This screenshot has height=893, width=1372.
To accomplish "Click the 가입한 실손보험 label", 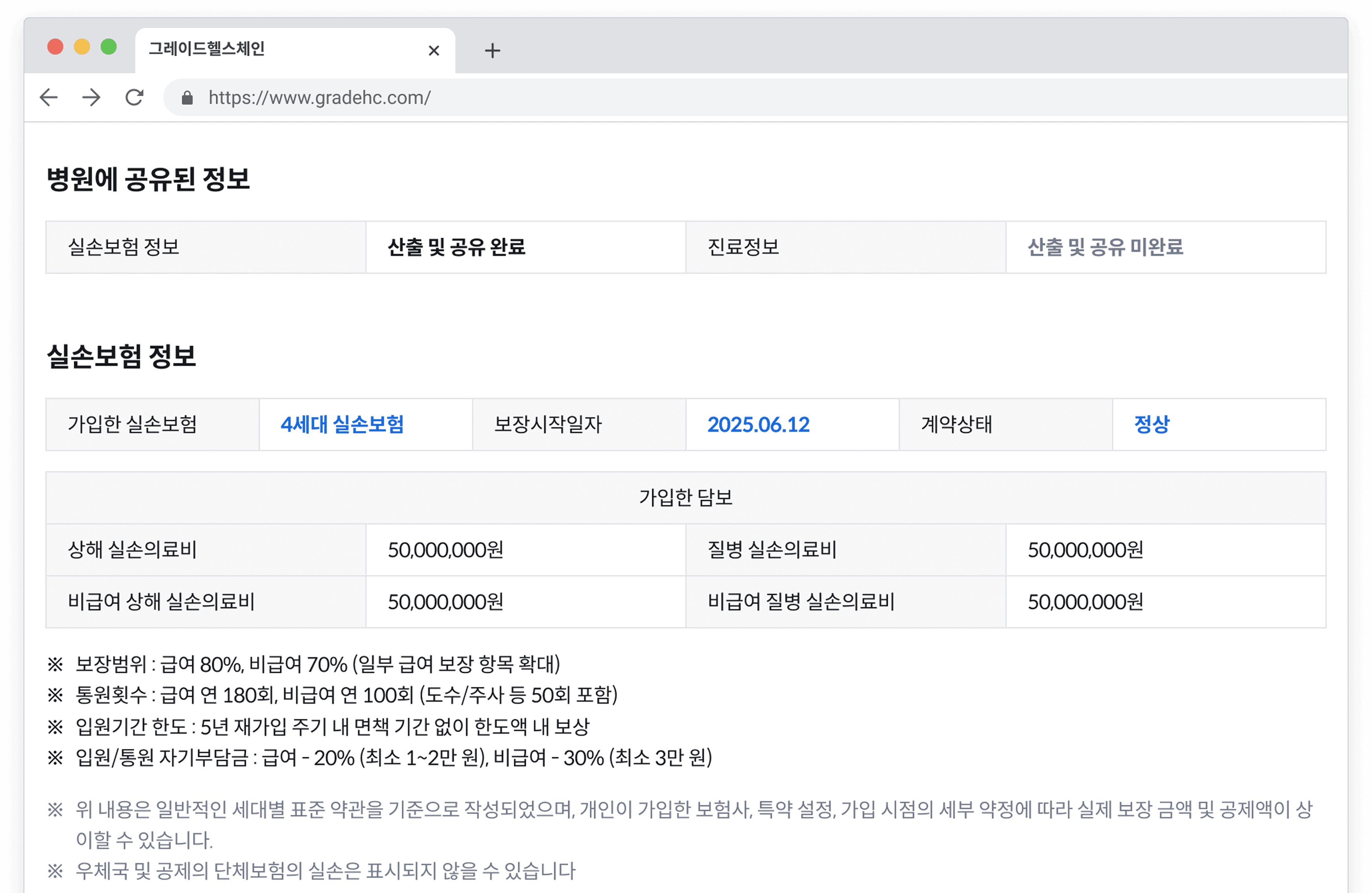I will 133,424.
